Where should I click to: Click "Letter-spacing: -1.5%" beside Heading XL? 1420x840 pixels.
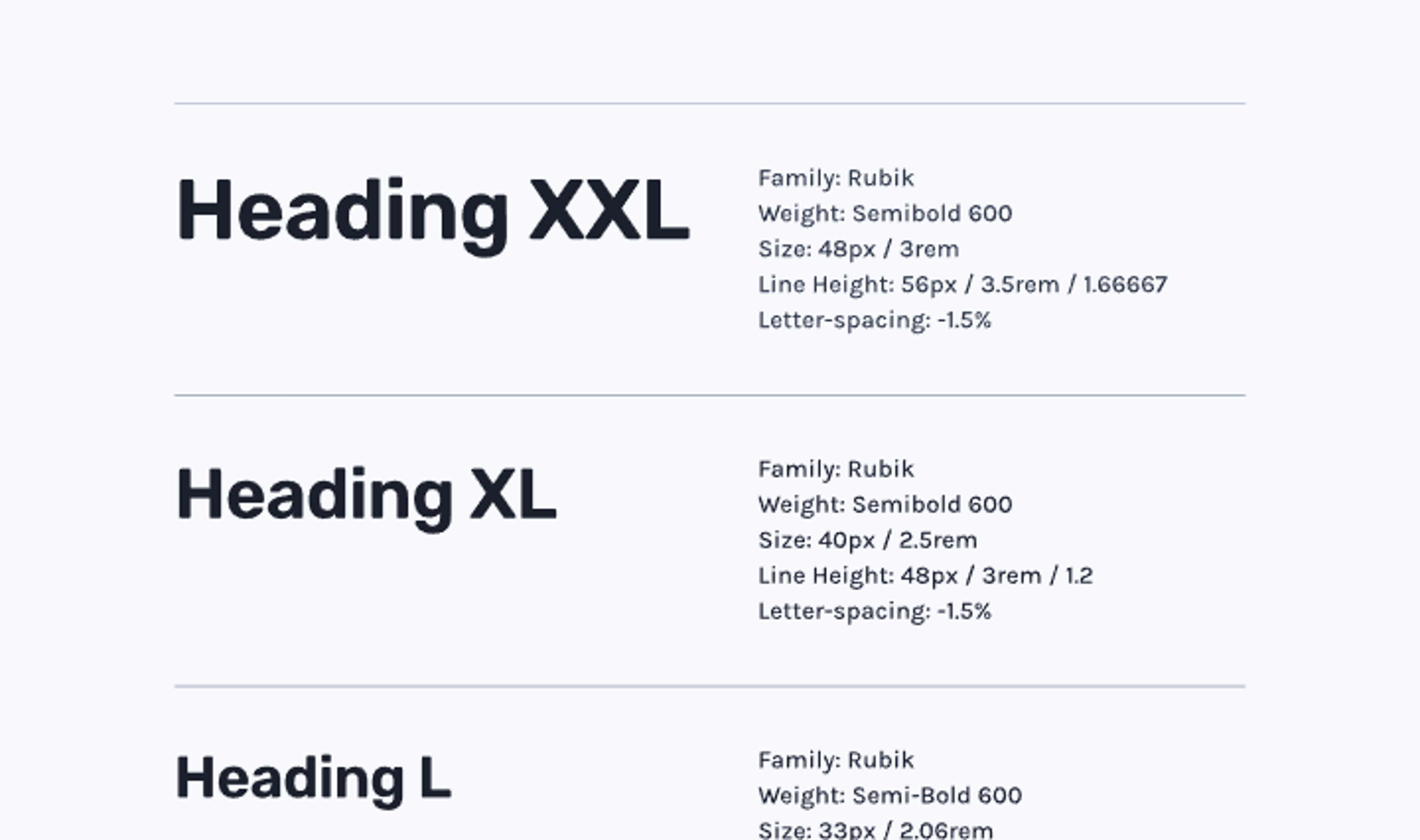(x=875, y=611)
